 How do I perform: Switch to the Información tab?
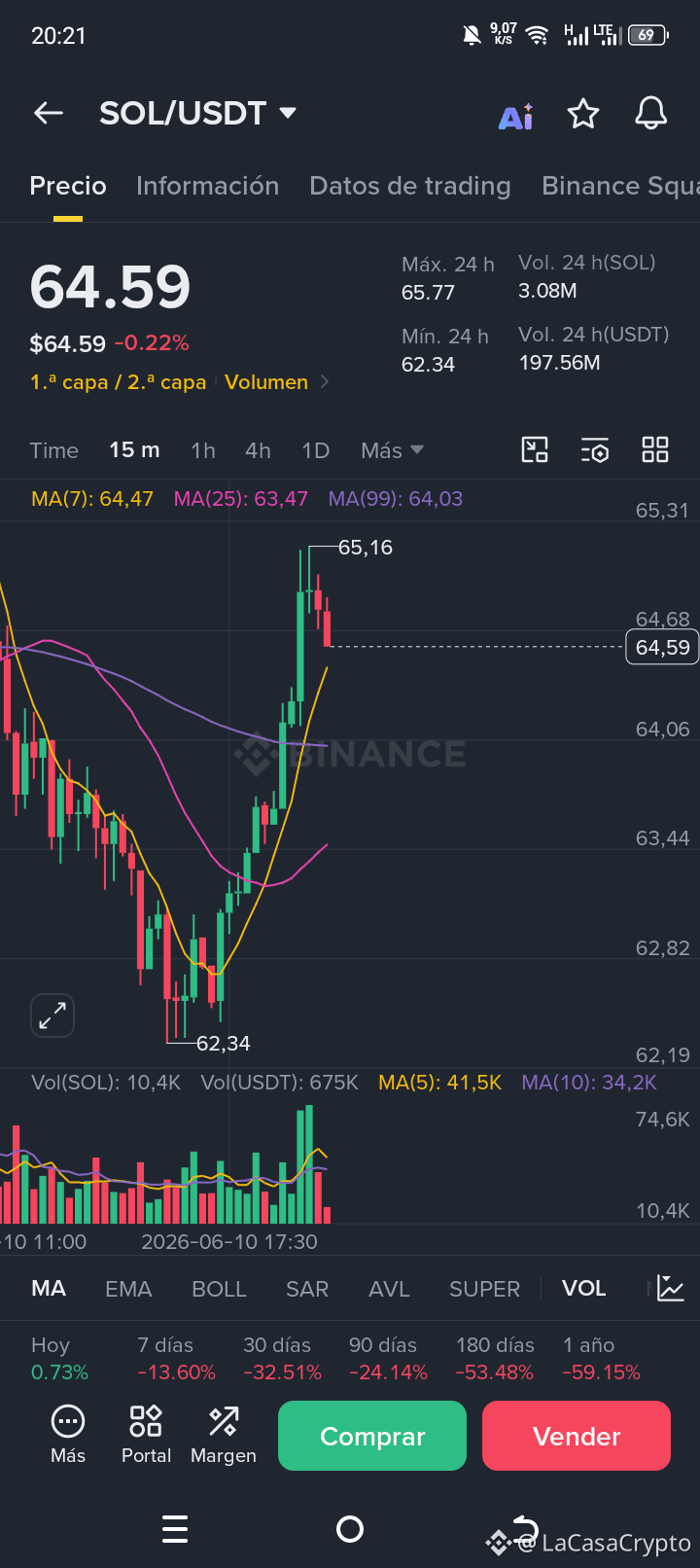coord(207,186)
